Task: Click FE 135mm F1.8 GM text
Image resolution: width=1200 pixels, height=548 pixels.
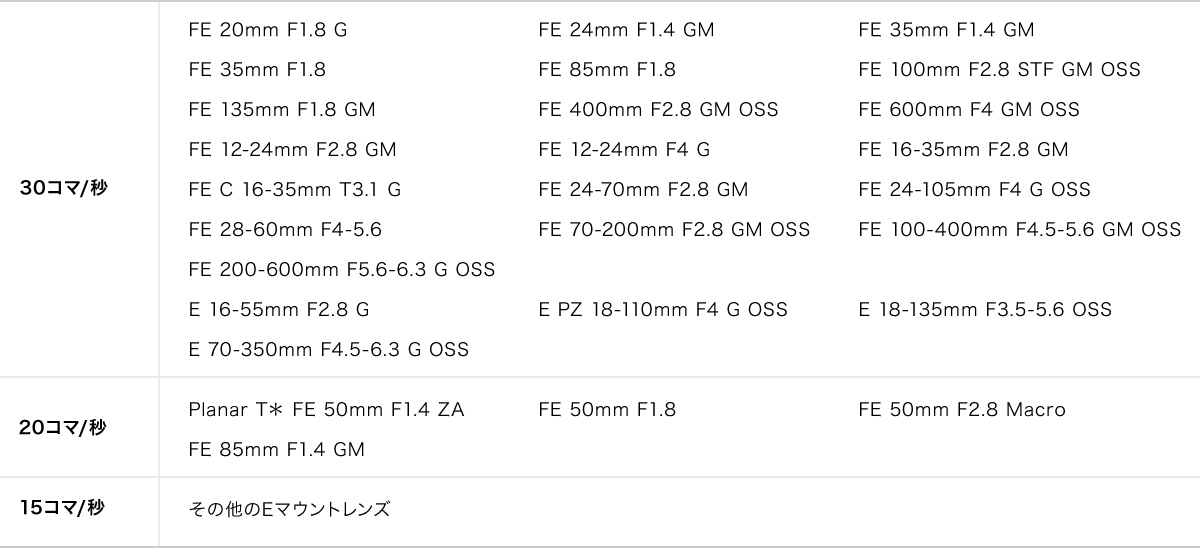Action: [x=282, y=110]
